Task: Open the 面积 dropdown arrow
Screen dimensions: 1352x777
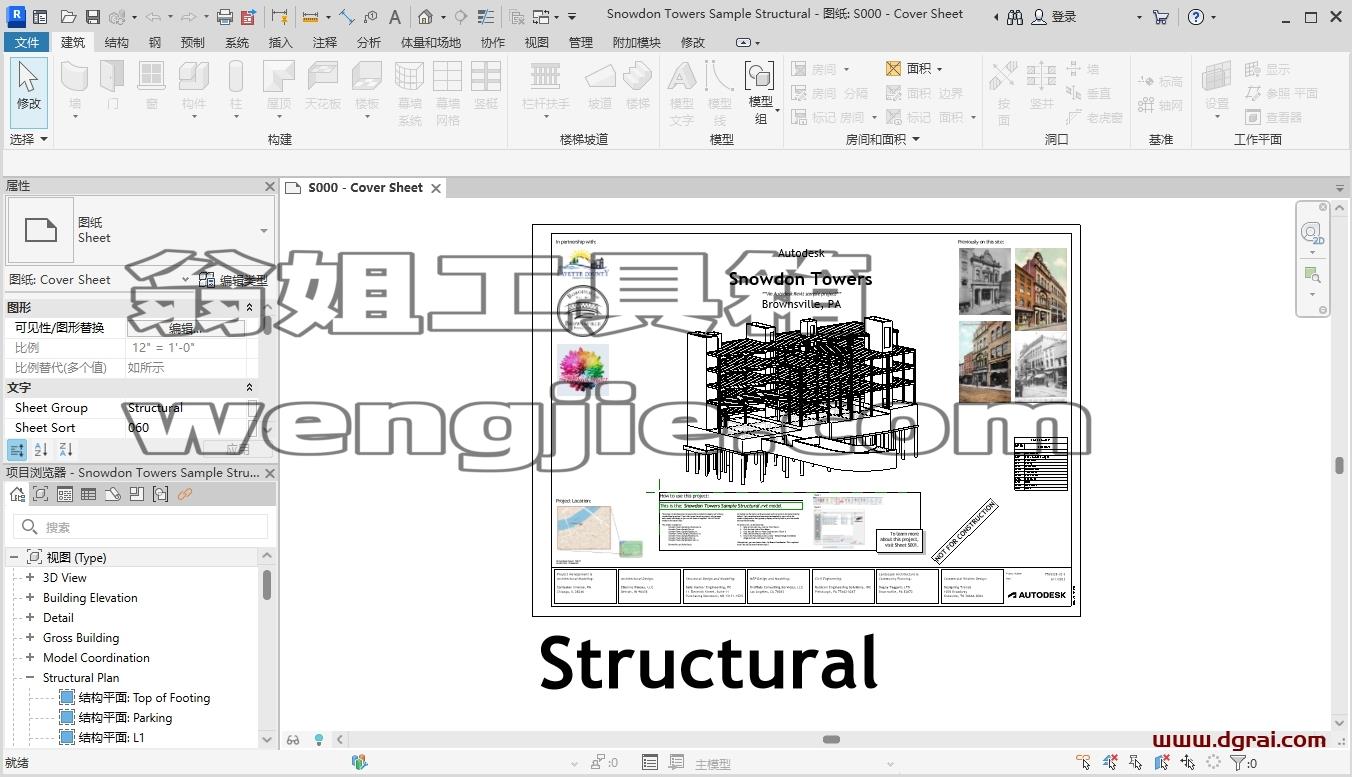Action: coord(939,69)
